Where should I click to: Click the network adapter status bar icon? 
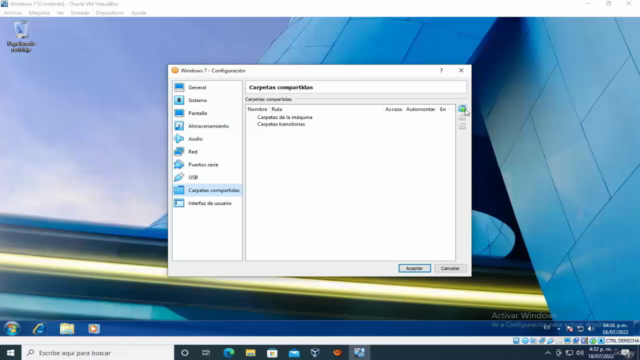click(x=542, y=340)
